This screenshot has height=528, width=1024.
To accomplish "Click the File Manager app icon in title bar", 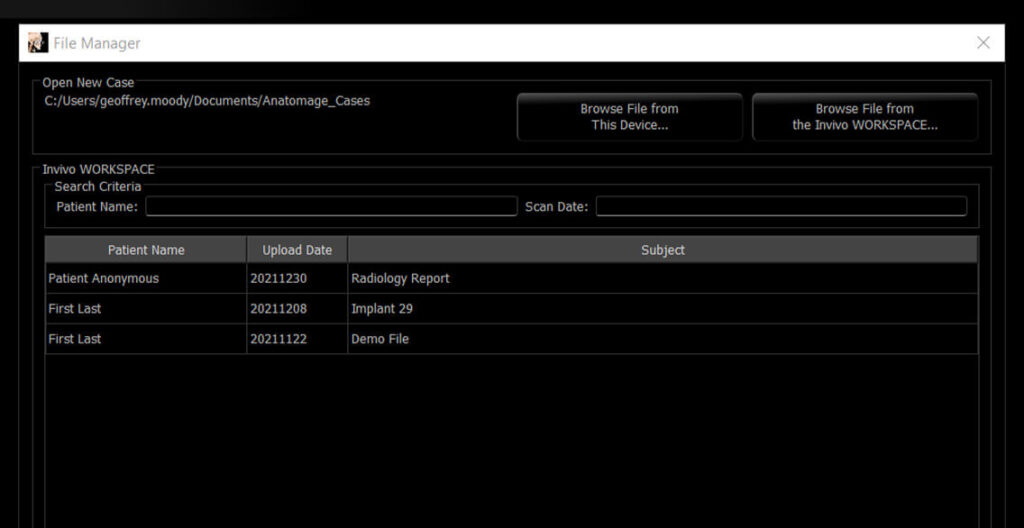I will [38, 43].
